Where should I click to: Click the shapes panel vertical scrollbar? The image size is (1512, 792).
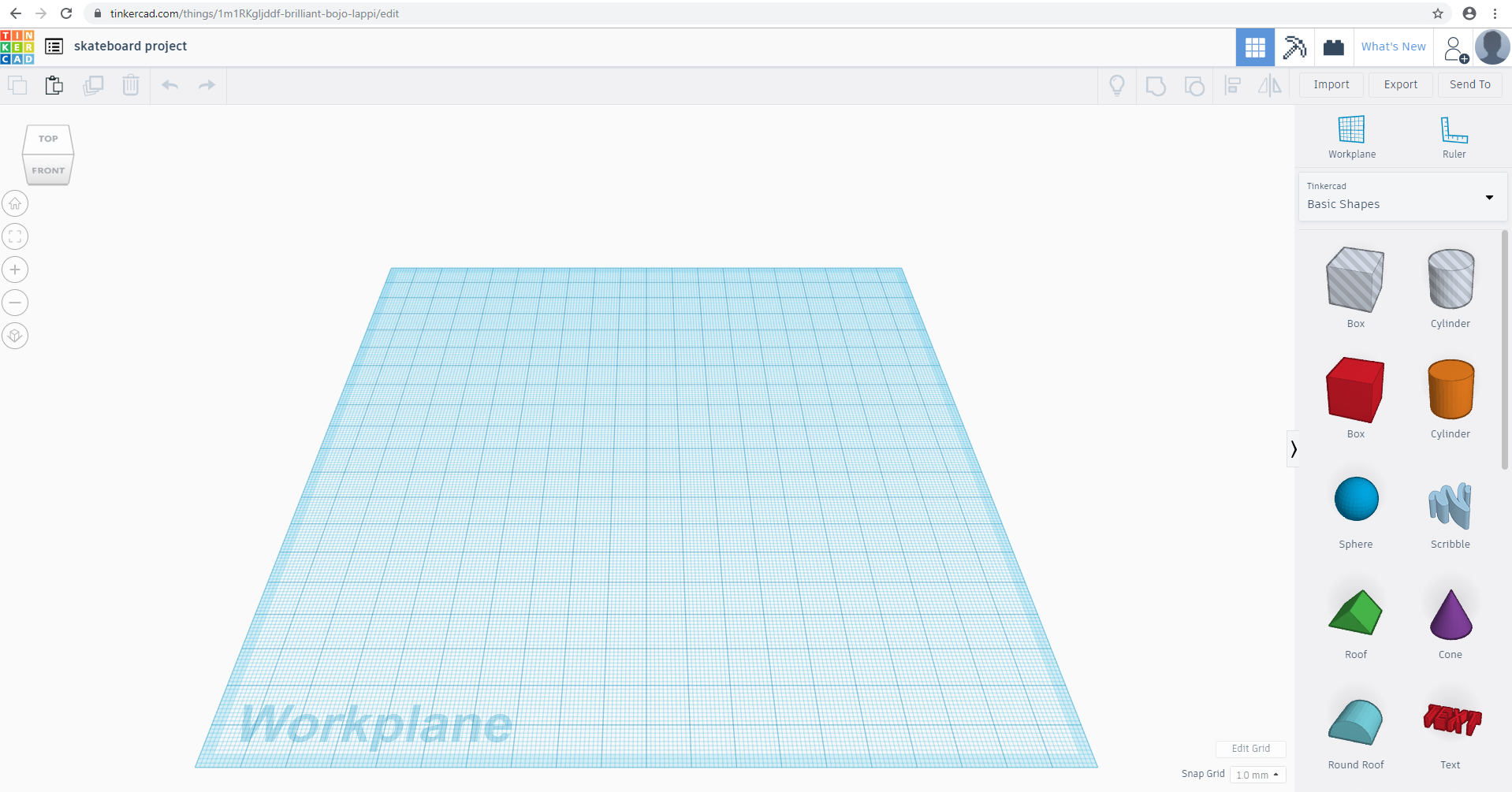1505,350
